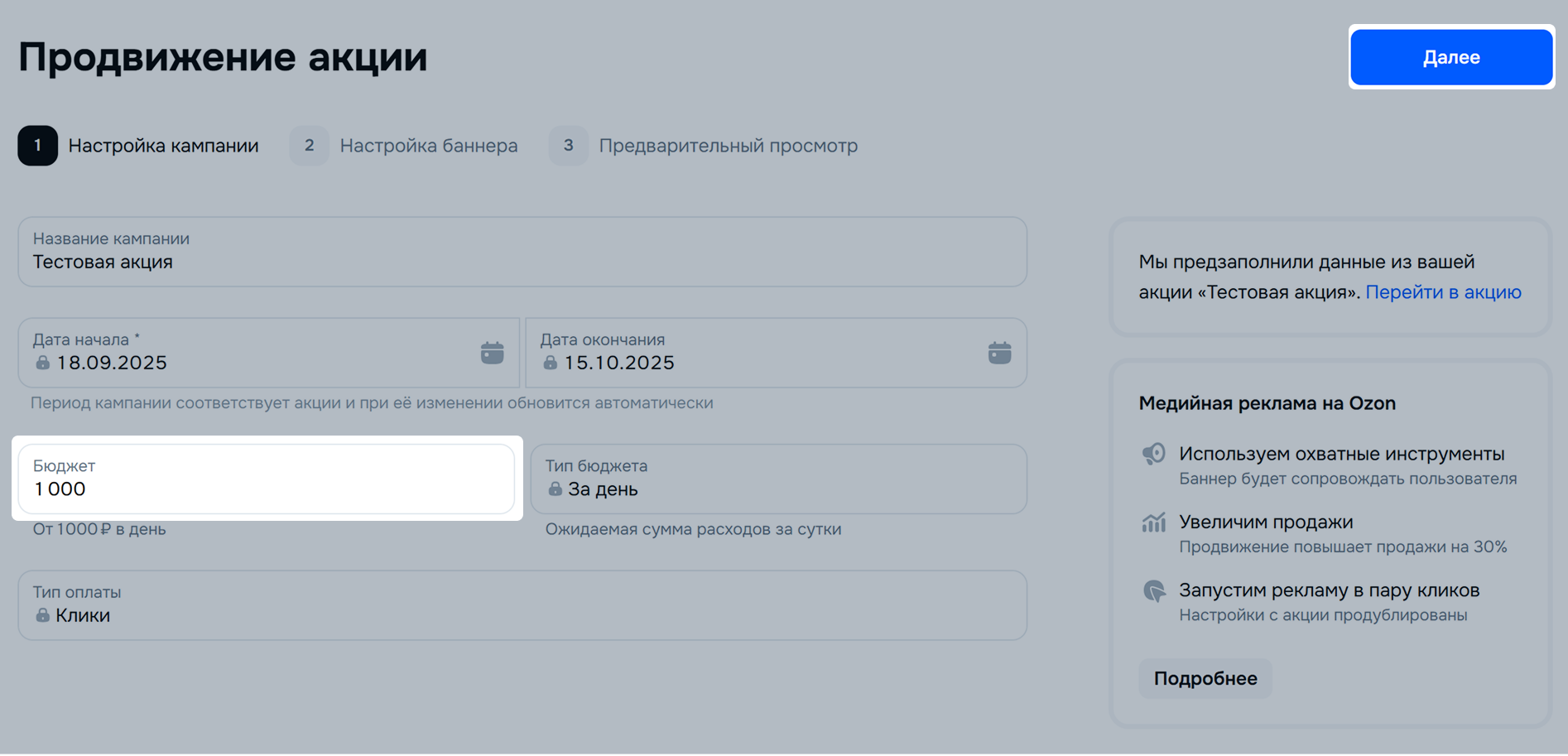The image size is (1568, 756).
Task: Click the Дата окончания date field
Action: (762, 354)
